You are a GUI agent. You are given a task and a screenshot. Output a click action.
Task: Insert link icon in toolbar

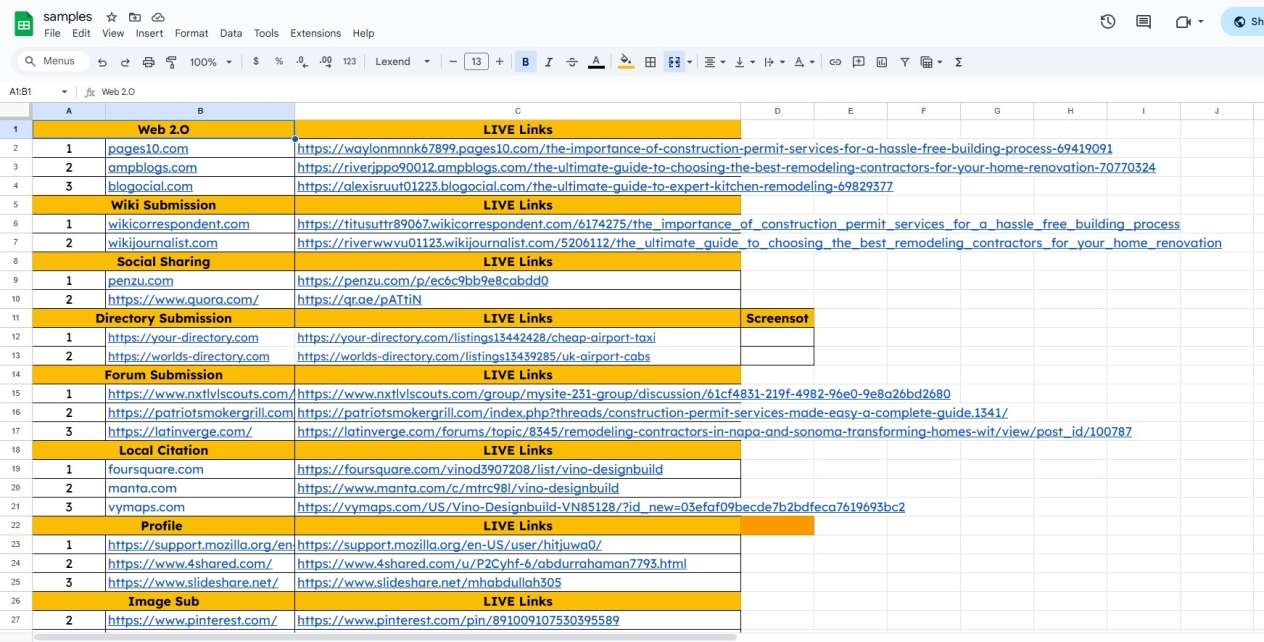[x=835, y=62]
